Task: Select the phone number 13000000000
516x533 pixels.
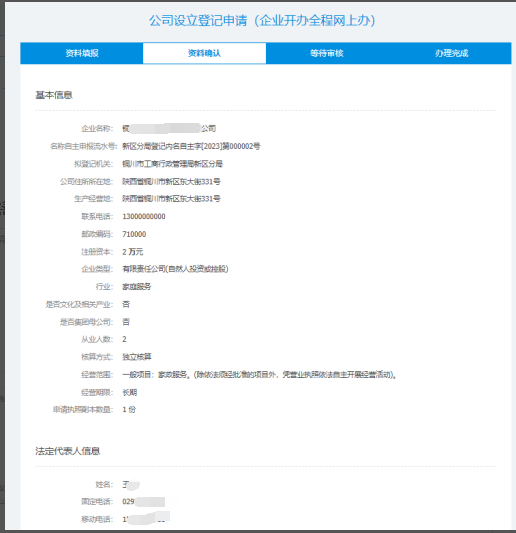Action: pyautogui.click(x=144, y=217)
